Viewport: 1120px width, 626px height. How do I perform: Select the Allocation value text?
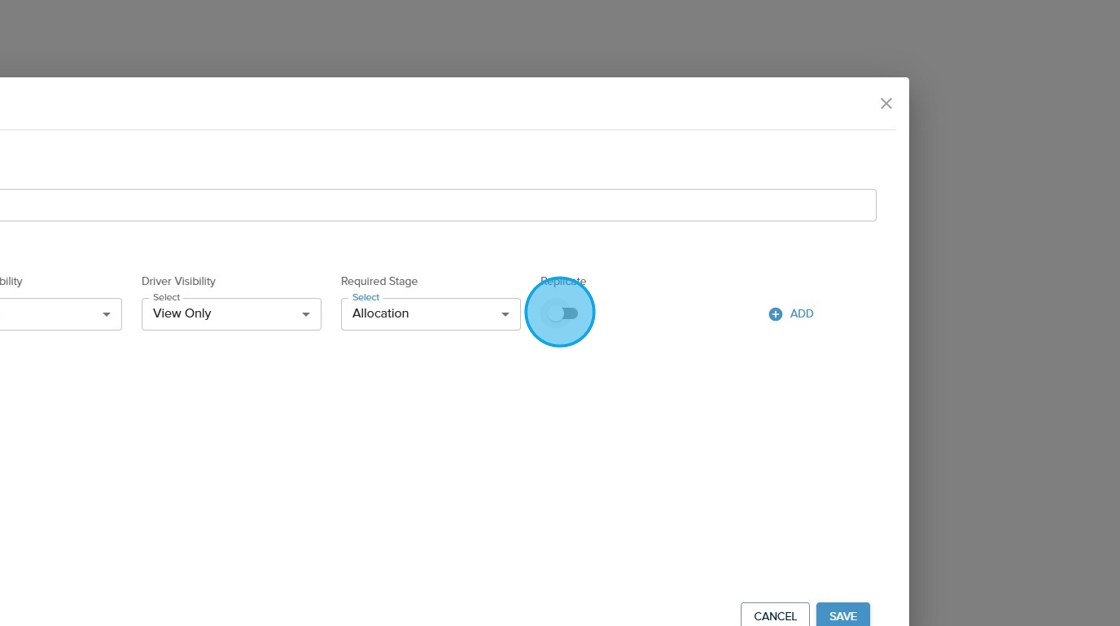pos(380,314)
